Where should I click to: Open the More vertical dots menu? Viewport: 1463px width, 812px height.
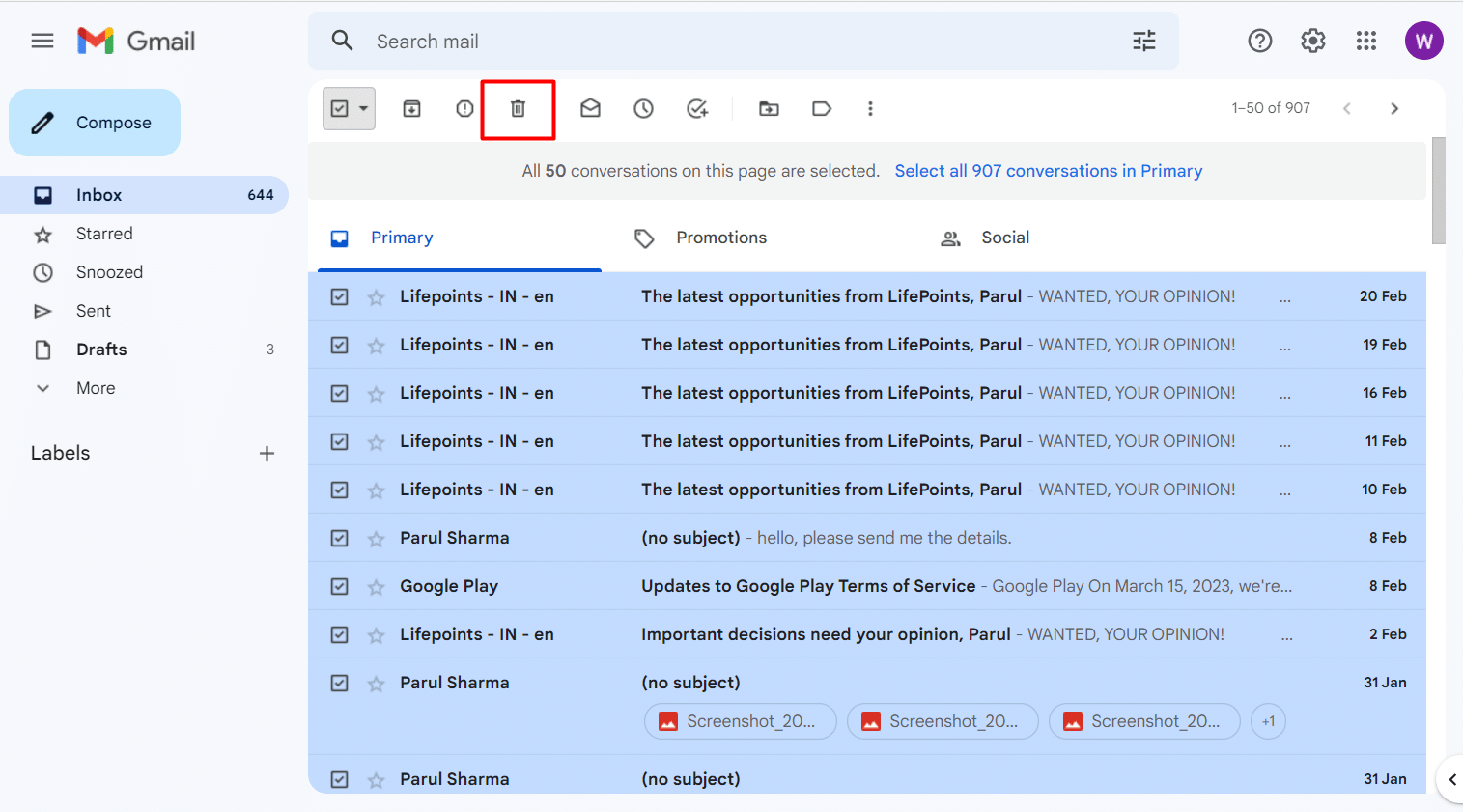click(870, 109)
